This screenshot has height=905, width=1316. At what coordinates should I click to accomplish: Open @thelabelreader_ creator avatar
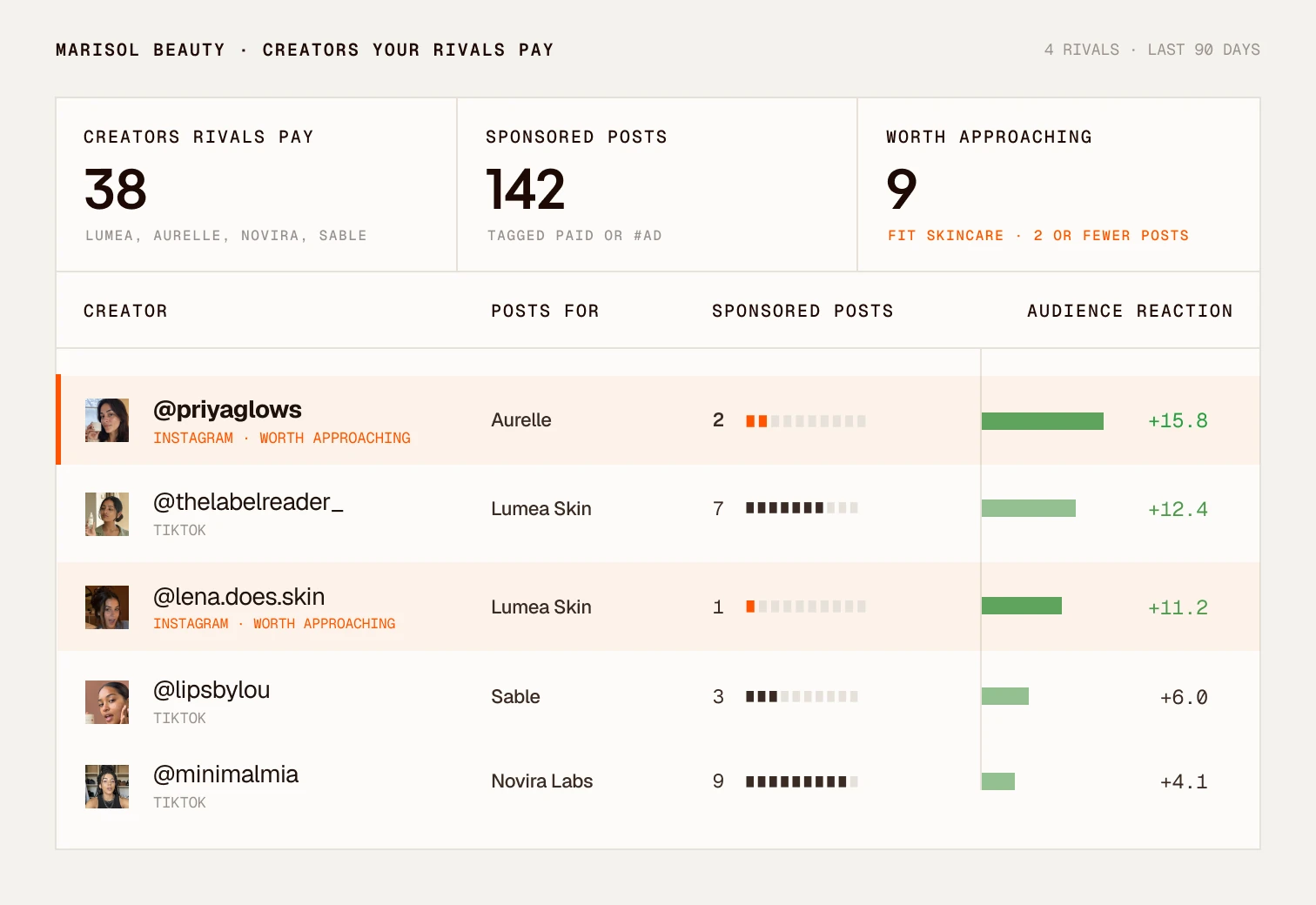click(x=107, y=514)
